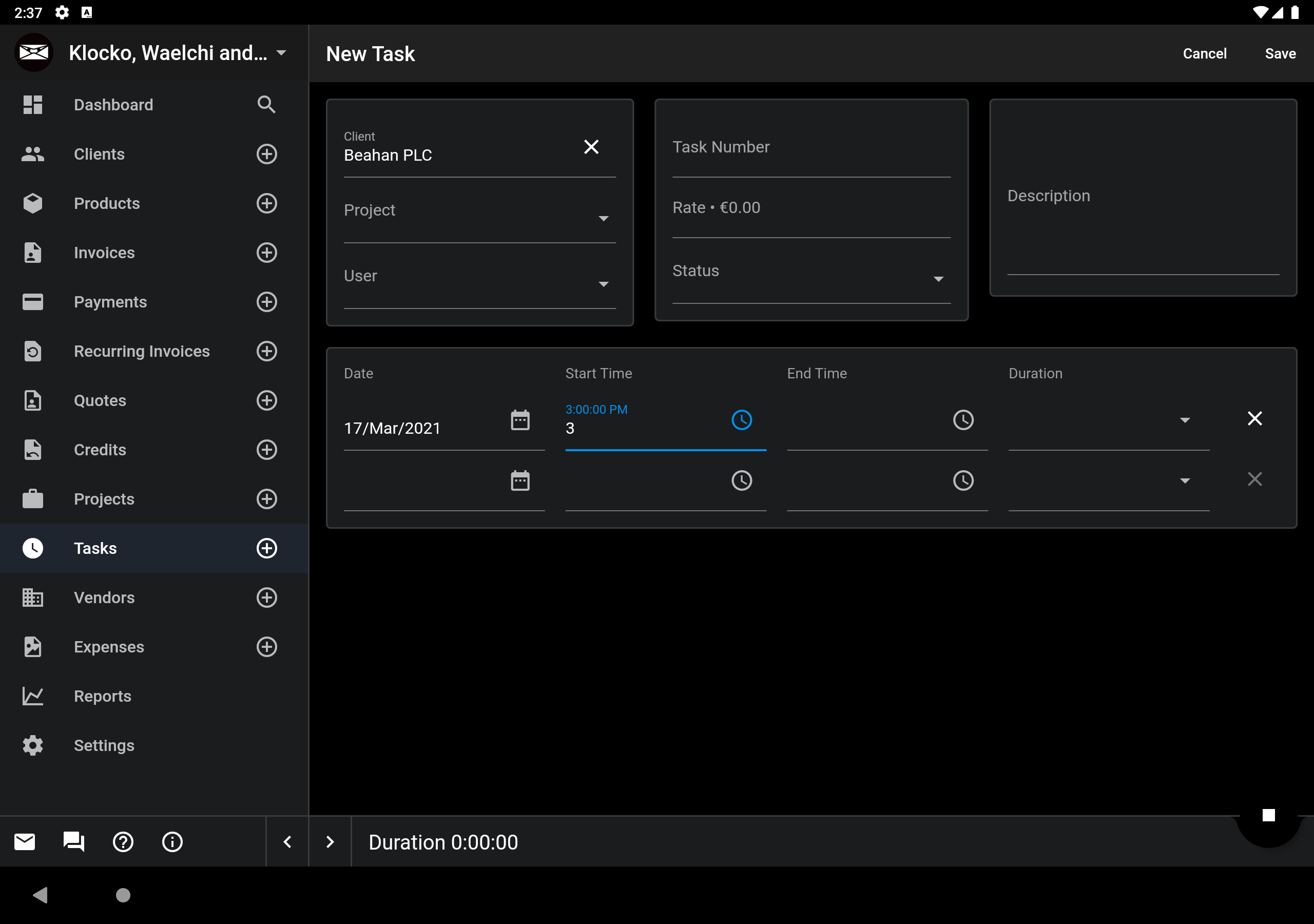
Task: Expand company selector Klocko, Waelchi and...
Action: point(281,53)
